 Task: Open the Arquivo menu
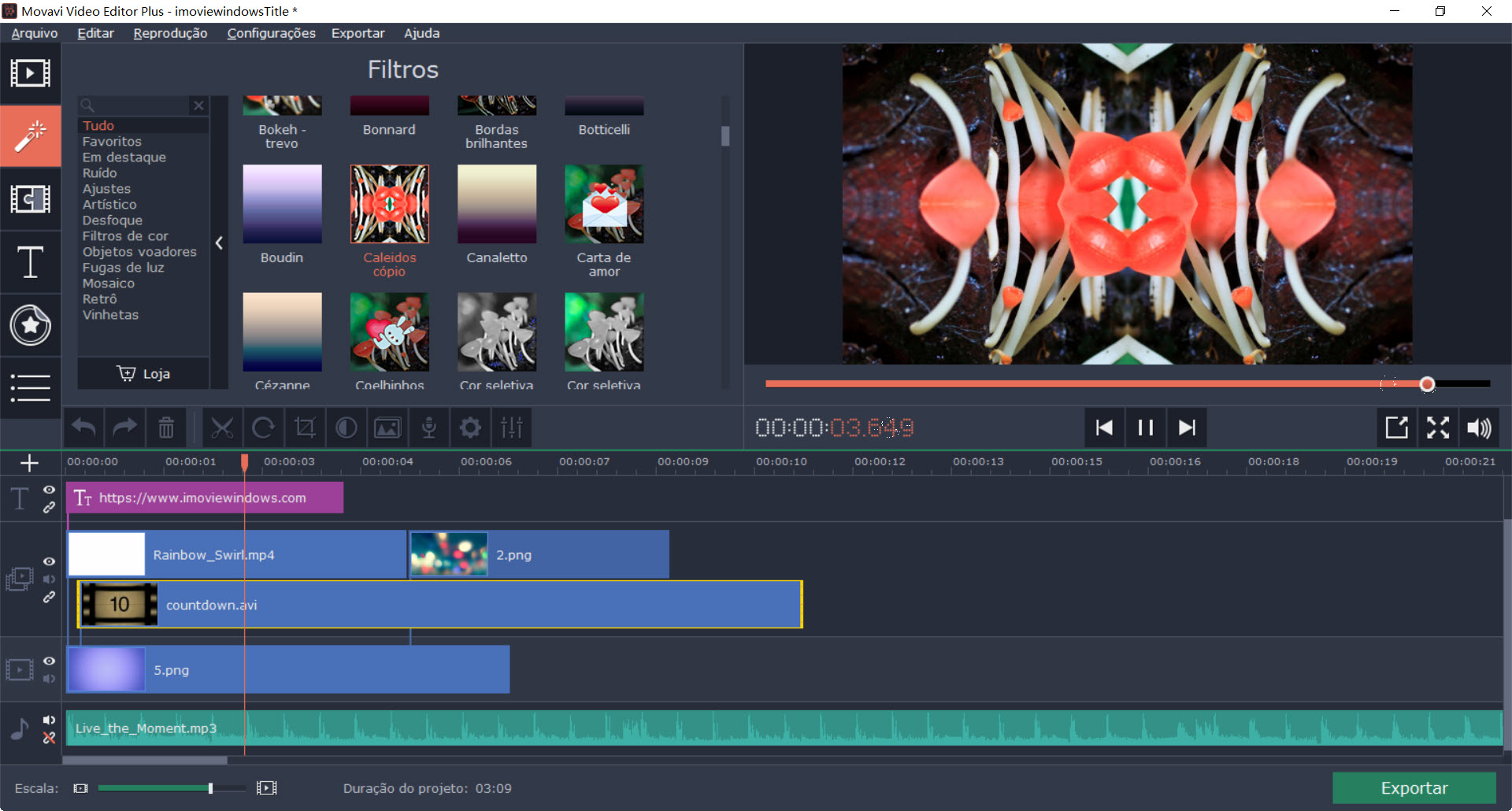coord(35,33)
